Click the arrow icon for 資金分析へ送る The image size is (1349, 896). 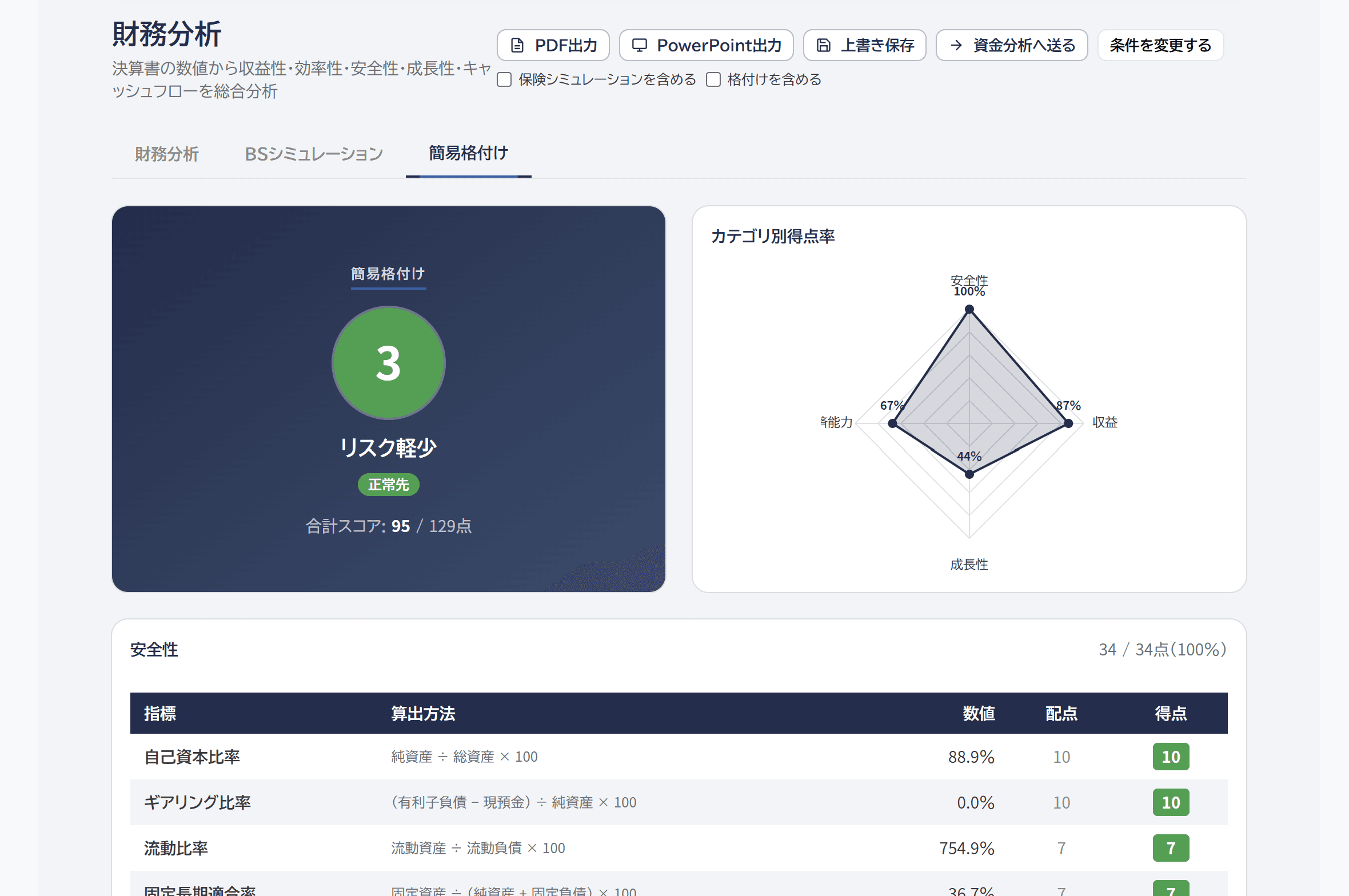point(956,45)
